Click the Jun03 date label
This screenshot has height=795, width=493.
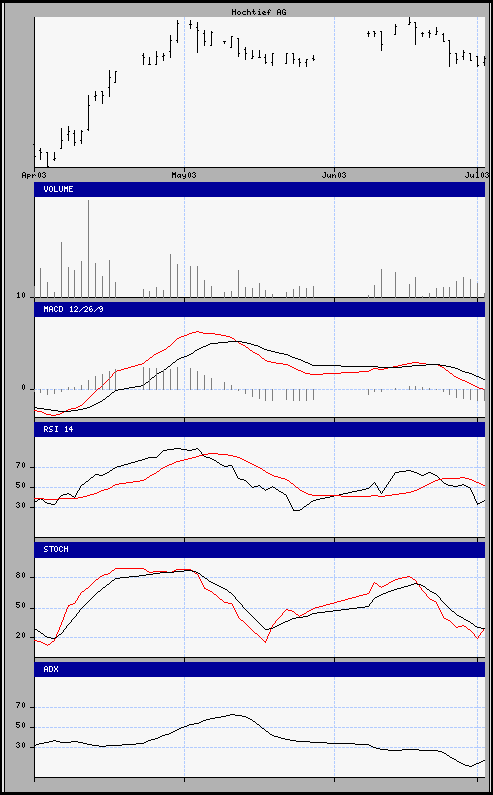(334, 175)
